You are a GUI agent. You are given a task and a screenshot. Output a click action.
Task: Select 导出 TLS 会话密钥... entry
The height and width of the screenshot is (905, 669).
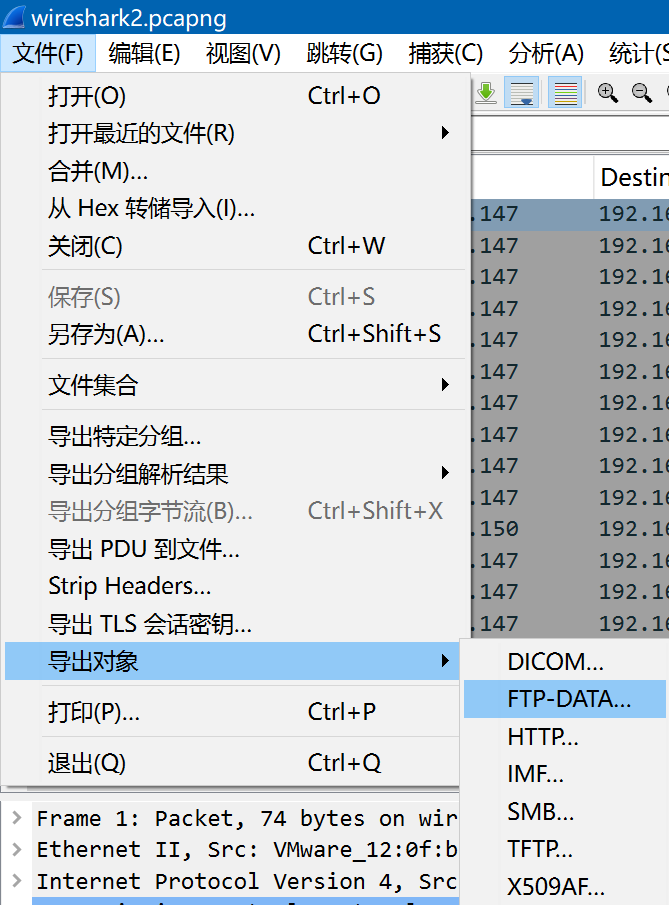[150, 625]
